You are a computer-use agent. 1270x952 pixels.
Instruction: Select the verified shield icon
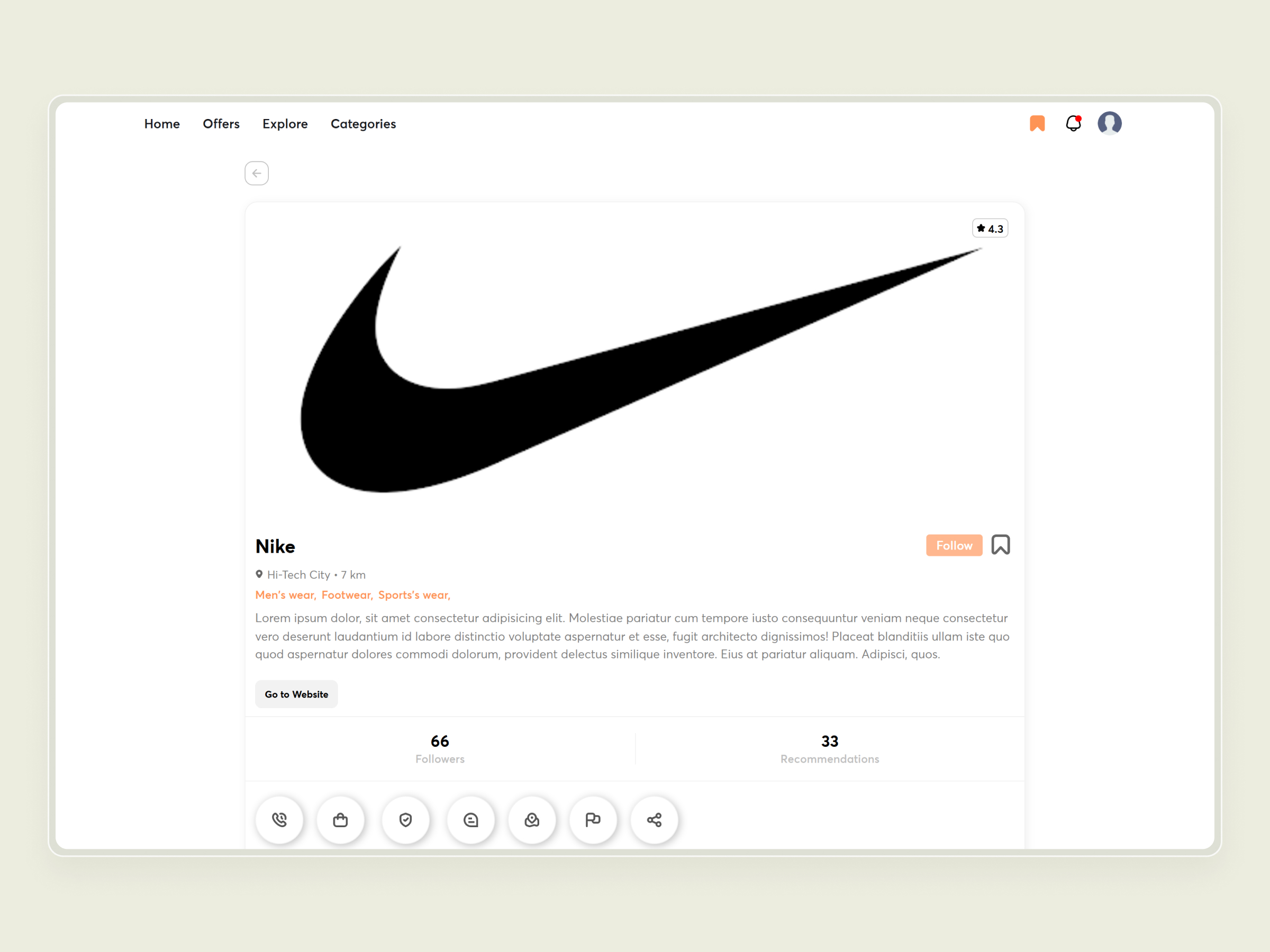pyautogui.click(x=405, y=820)
